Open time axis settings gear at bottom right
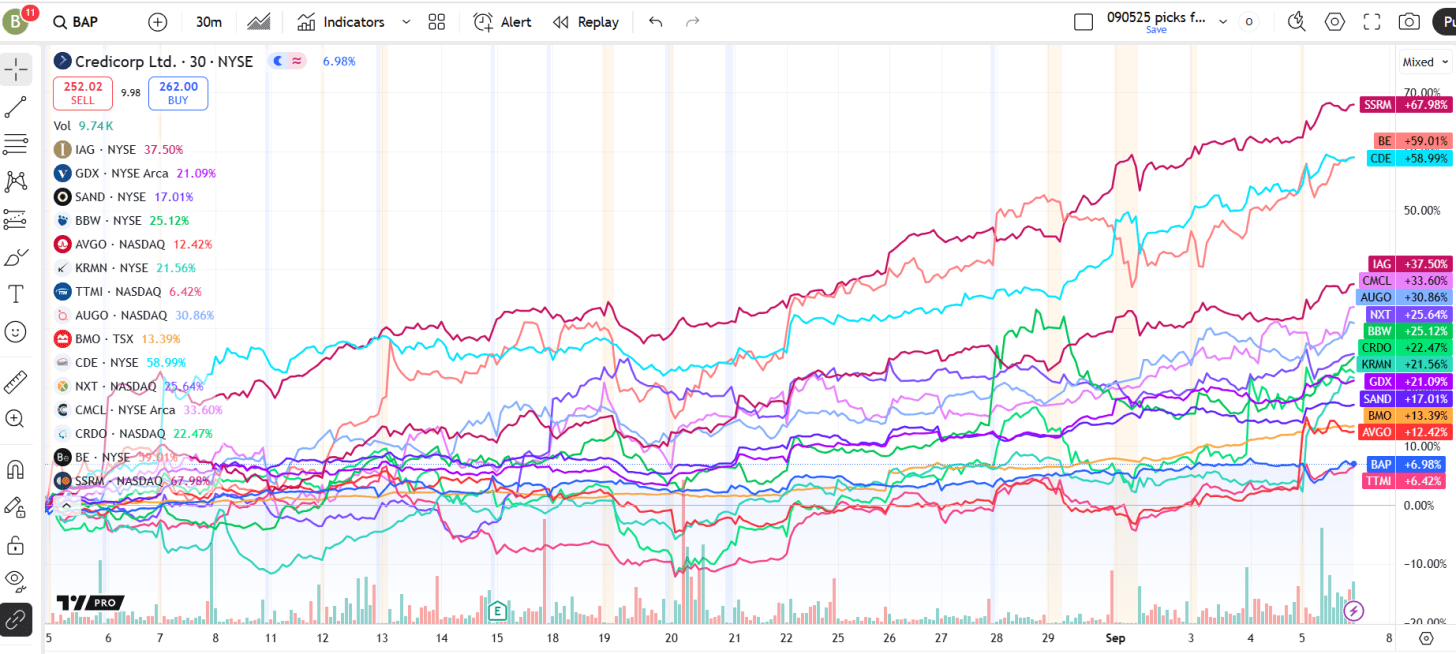This screenshot has width=1456, height=654. 1426,637
